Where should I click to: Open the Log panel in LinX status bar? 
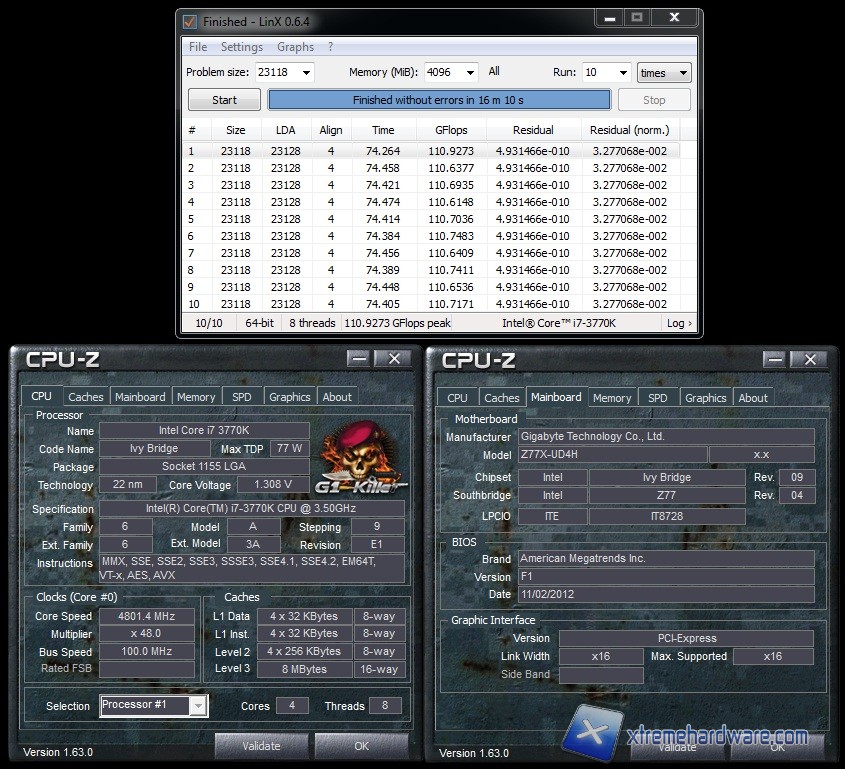680,323
